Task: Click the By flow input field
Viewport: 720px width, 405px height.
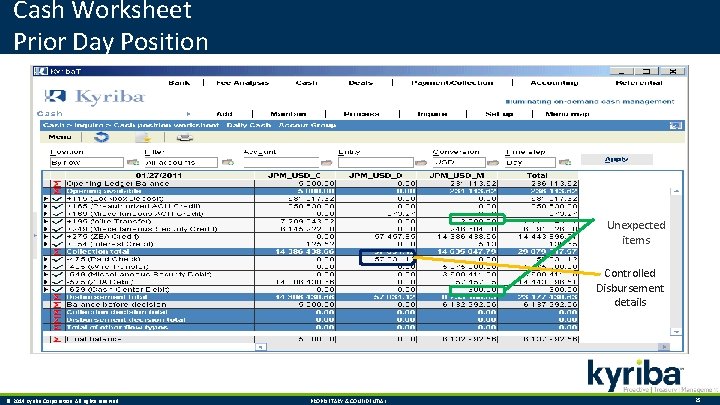Action: (x=87, y=163)
